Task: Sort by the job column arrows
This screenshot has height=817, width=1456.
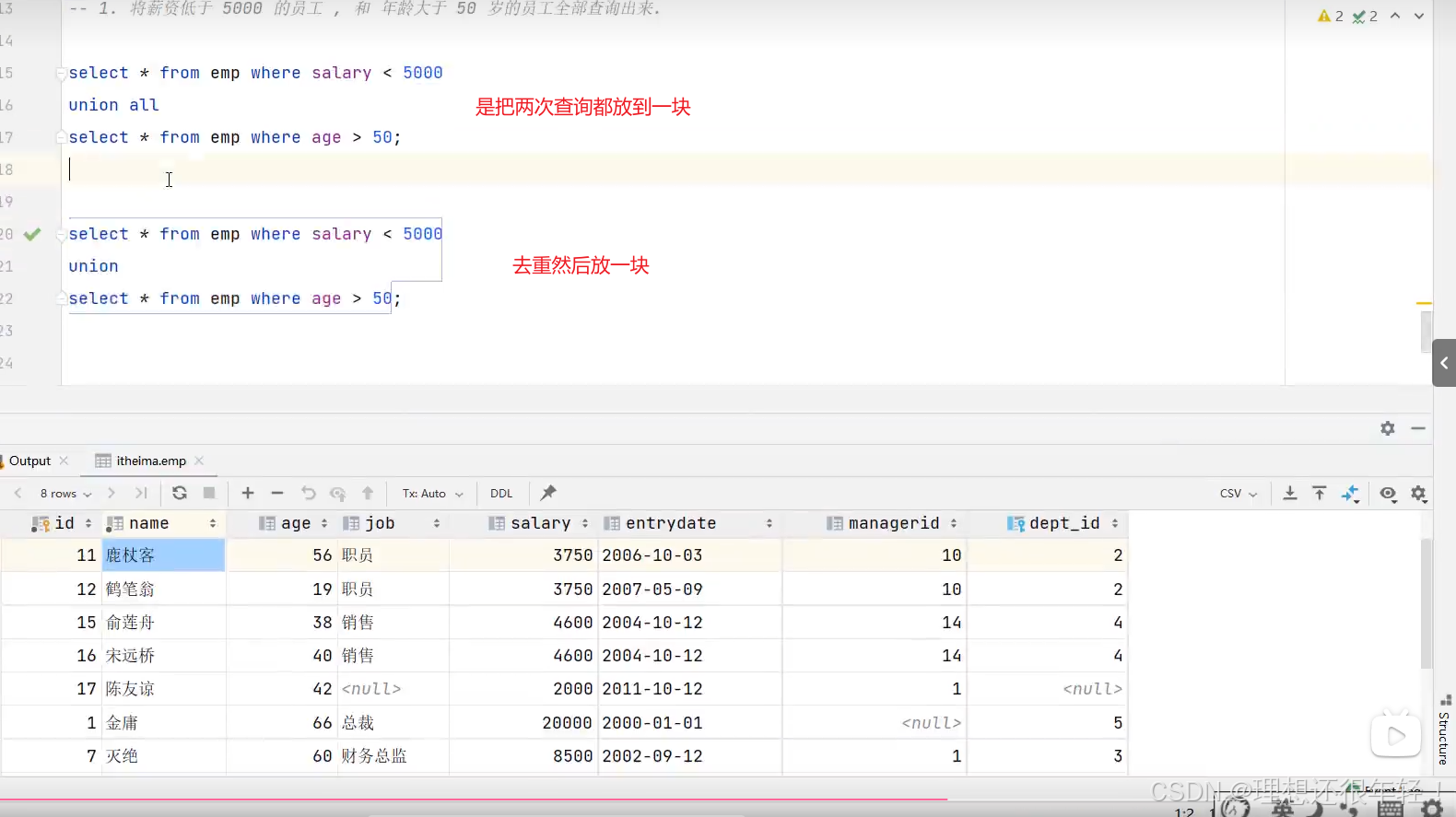Action: (437, 523)
